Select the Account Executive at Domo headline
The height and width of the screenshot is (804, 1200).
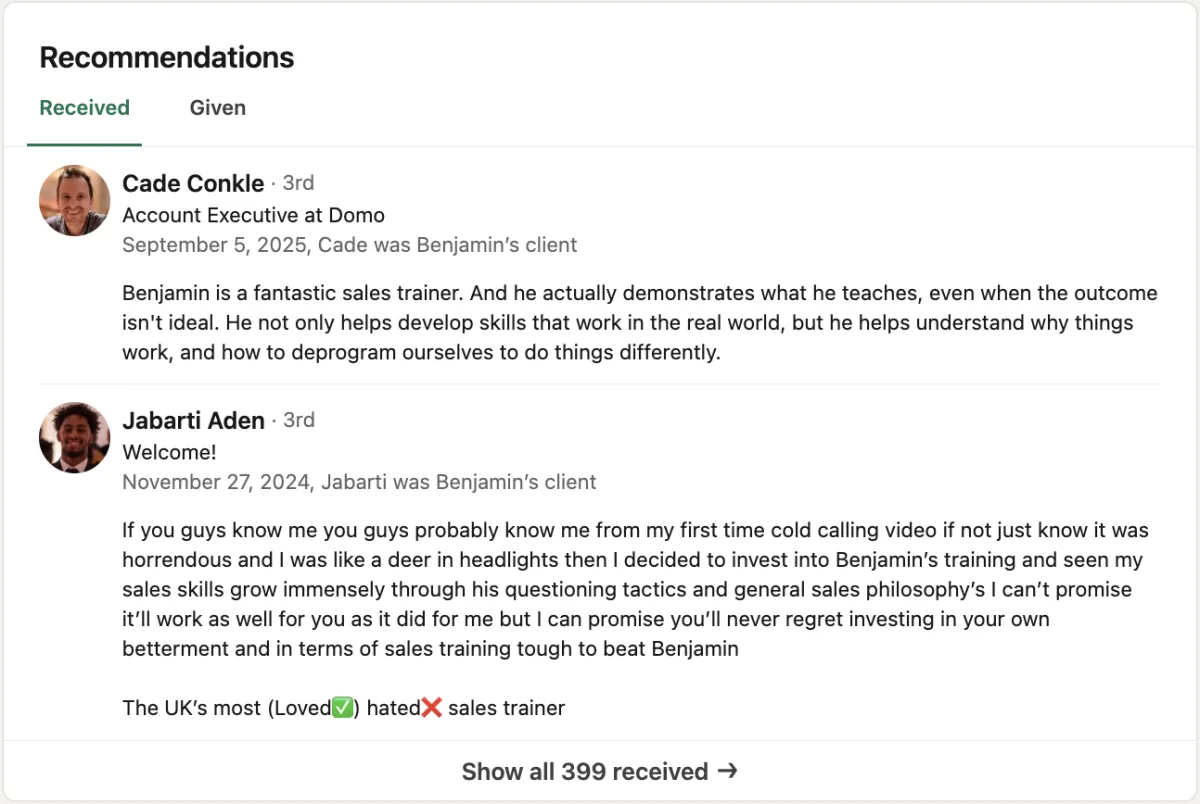pos(253,215)
